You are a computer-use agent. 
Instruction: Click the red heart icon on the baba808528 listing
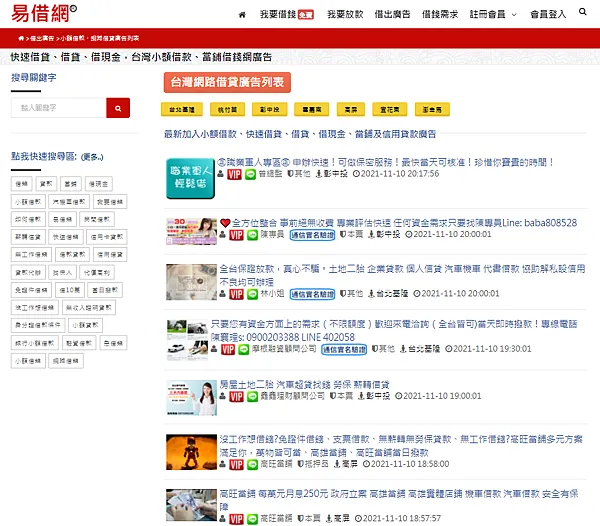[225, 223]
